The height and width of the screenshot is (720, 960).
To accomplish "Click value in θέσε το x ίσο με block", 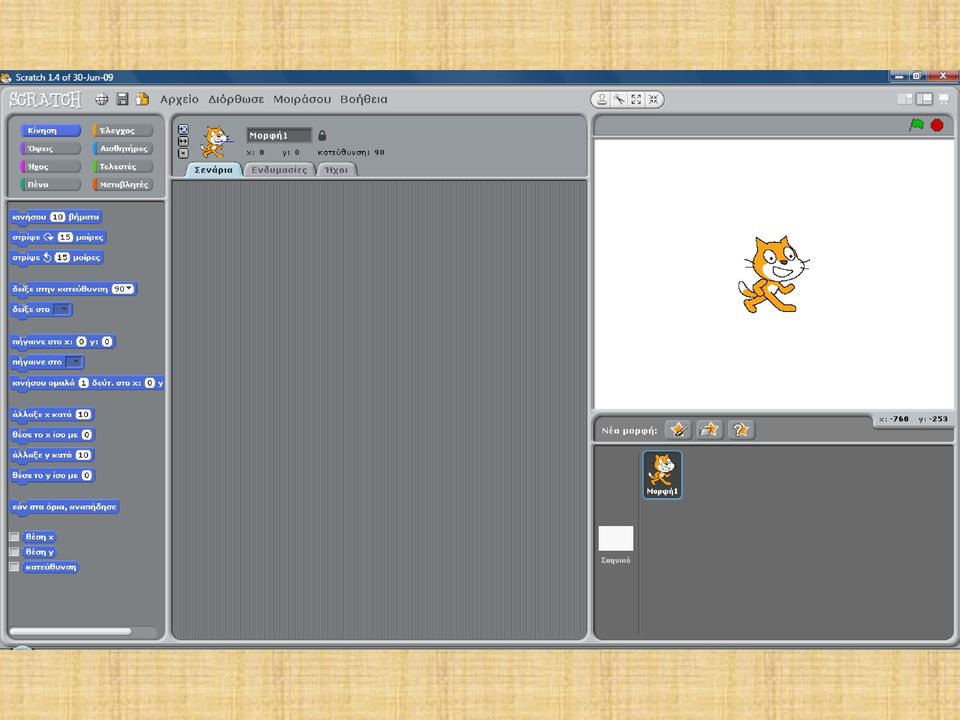I will pos(86,435).
